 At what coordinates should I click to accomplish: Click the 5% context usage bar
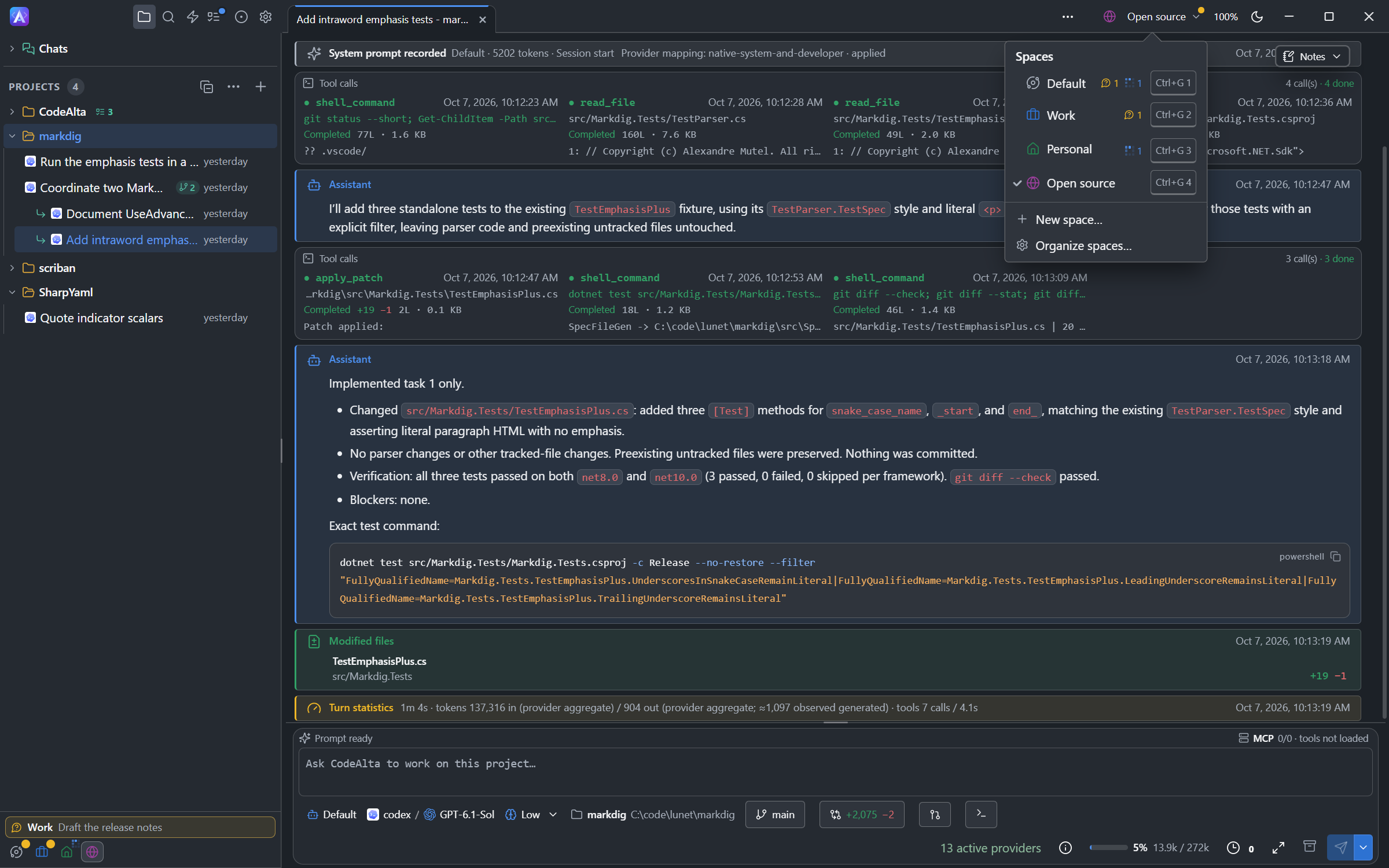(x=1108, y=848)
